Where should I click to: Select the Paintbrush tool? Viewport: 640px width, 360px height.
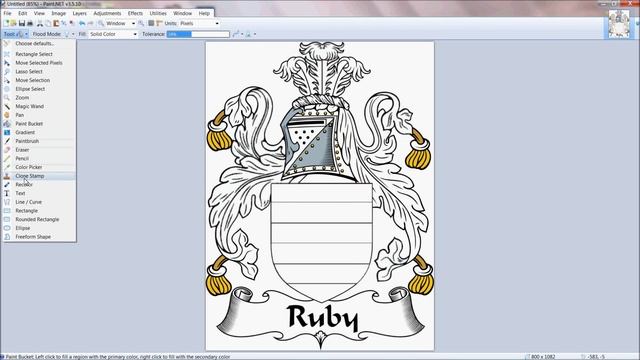pos(39,141)
